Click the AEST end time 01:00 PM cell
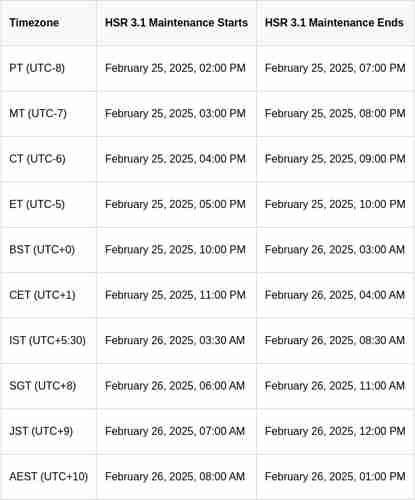This screenshot has width=415, height=500. coord(335,476)
